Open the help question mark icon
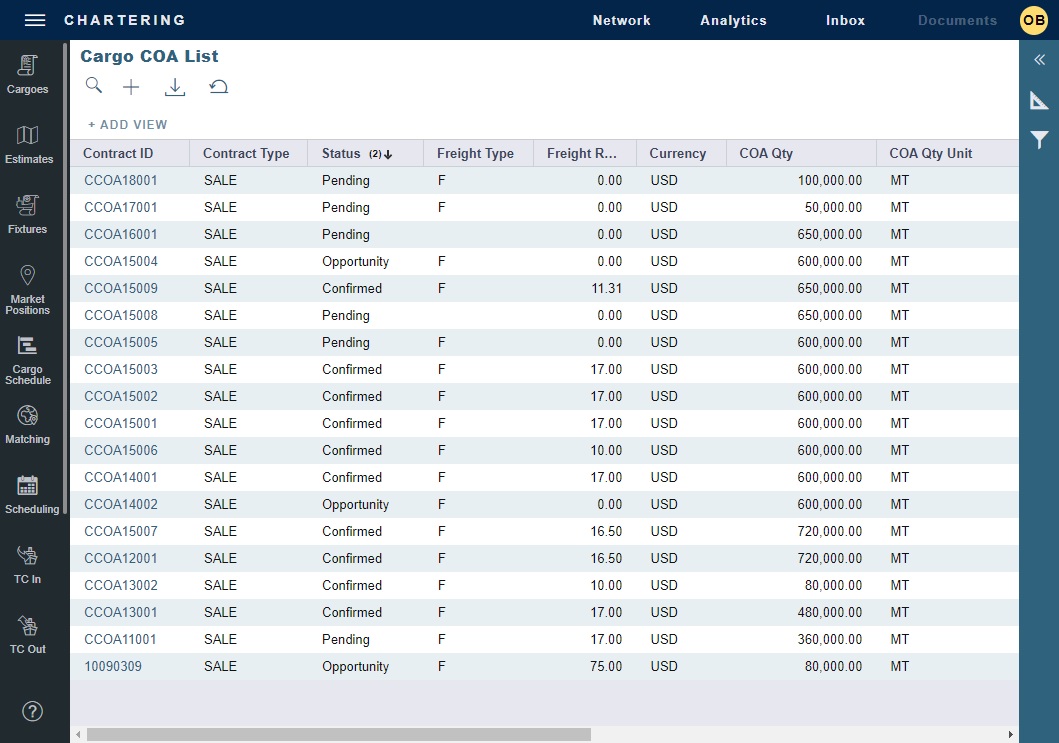This screenshot has width=1059, height=743. (x=33, y=711)
